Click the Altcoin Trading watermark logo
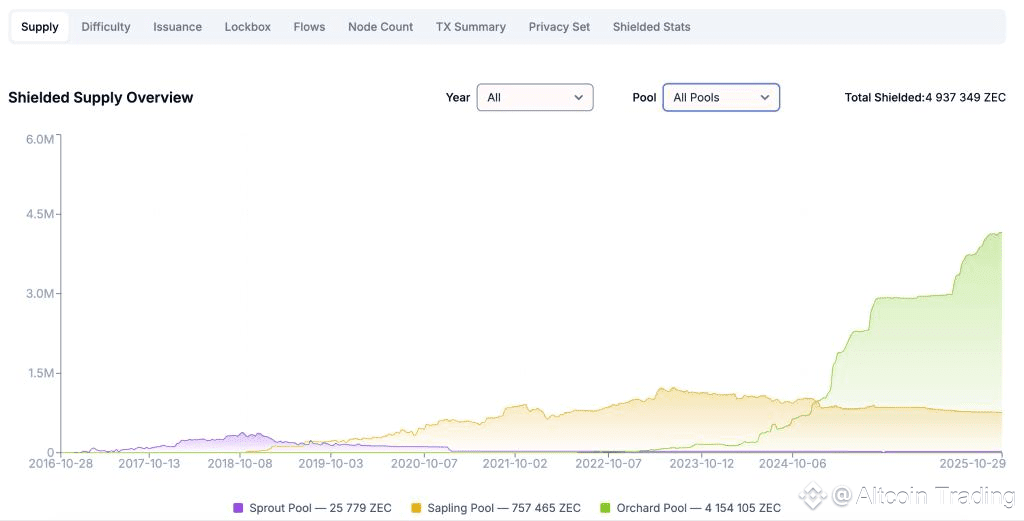 coord(812,494)
